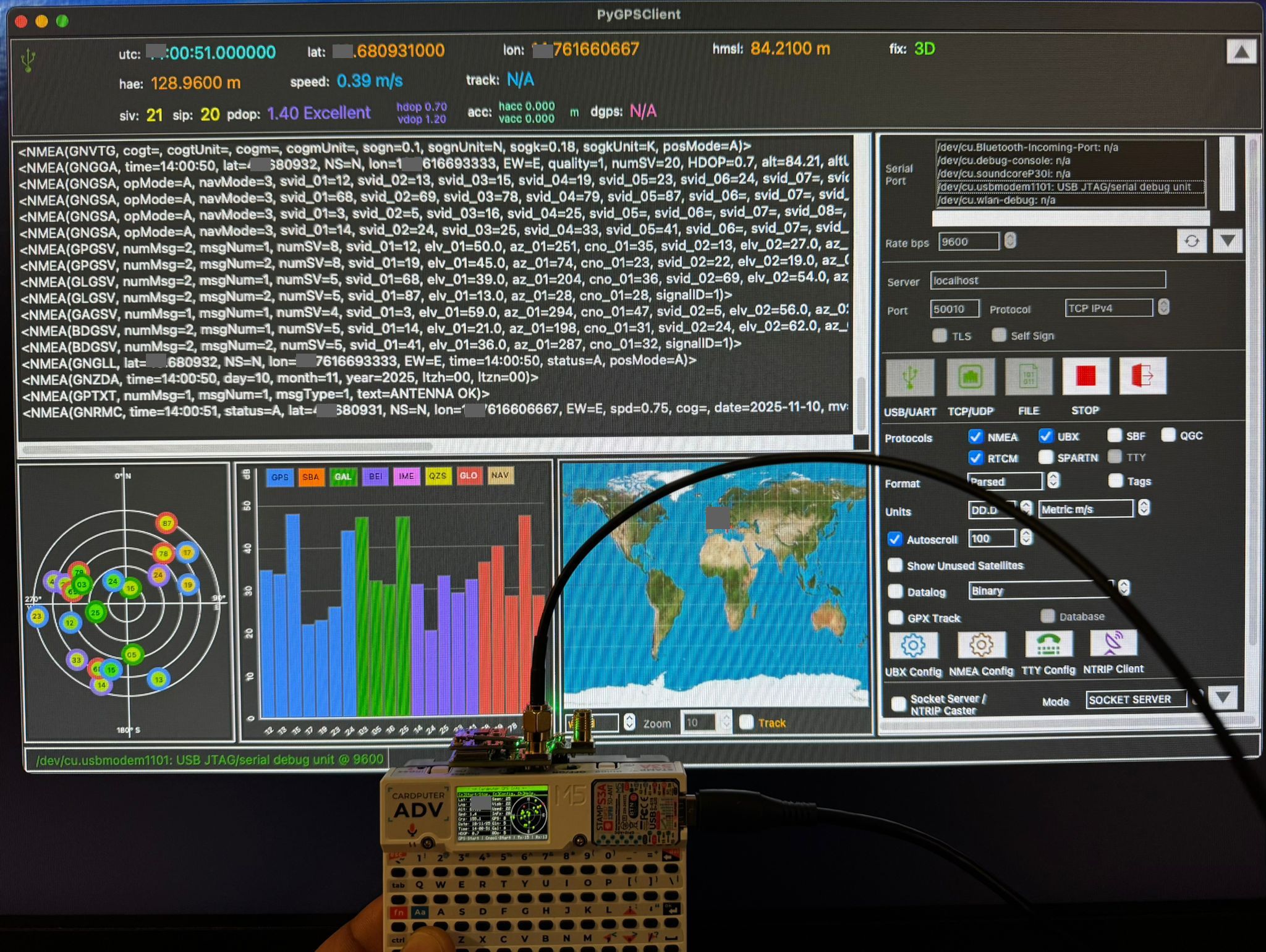Click the TCP/UDP connect icon
Screen dimensions: 1266x952
pyautogui.click(x=970, y=377)
